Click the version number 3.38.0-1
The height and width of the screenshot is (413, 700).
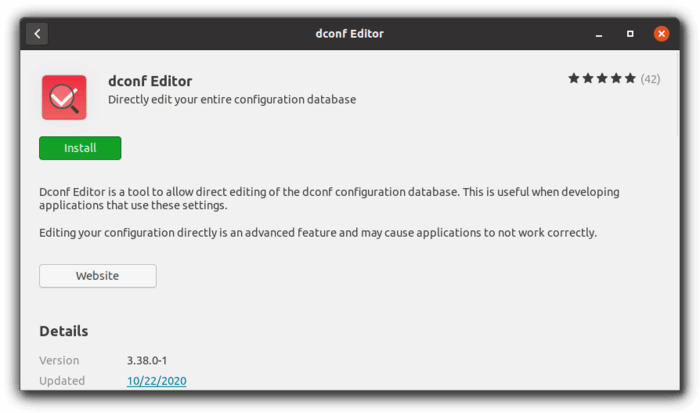[x=147, y=361]
